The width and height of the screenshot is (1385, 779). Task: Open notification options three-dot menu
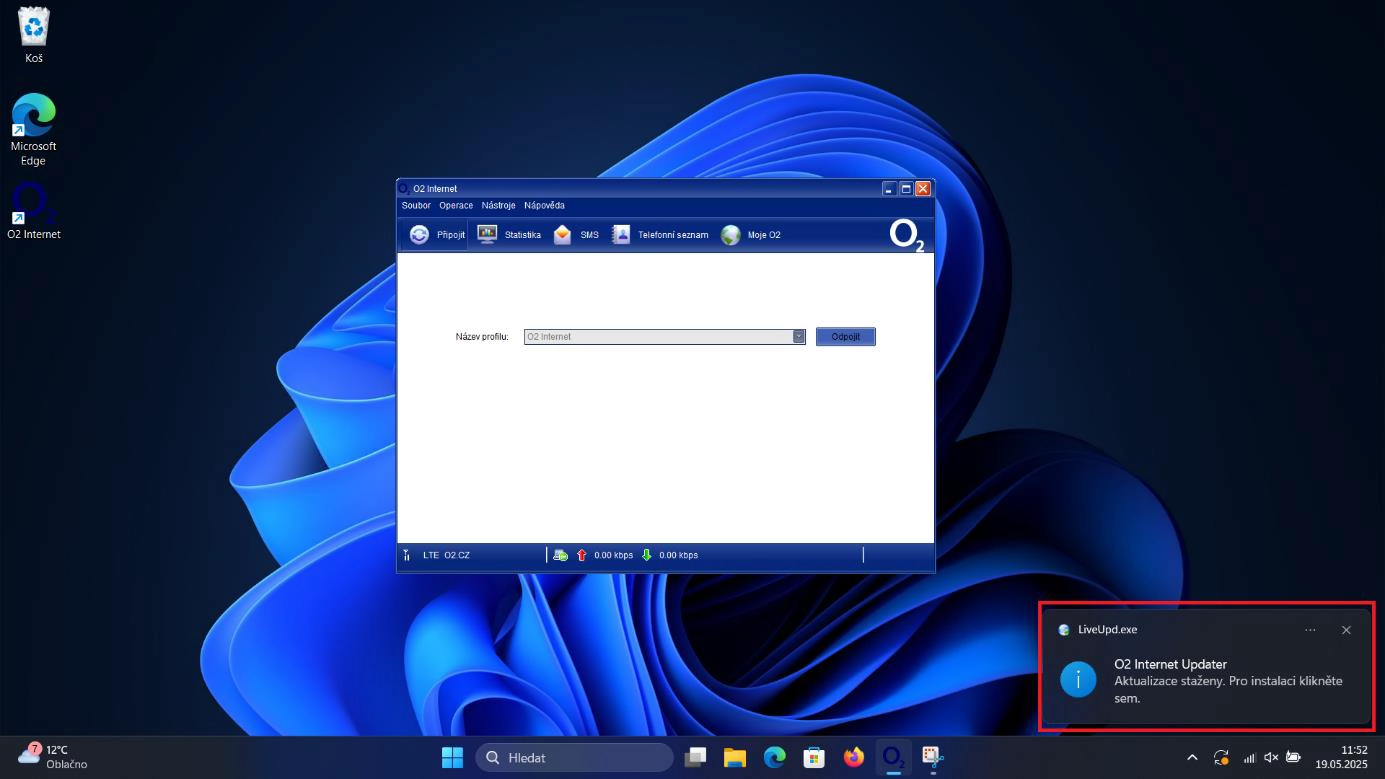point(1310,630)
